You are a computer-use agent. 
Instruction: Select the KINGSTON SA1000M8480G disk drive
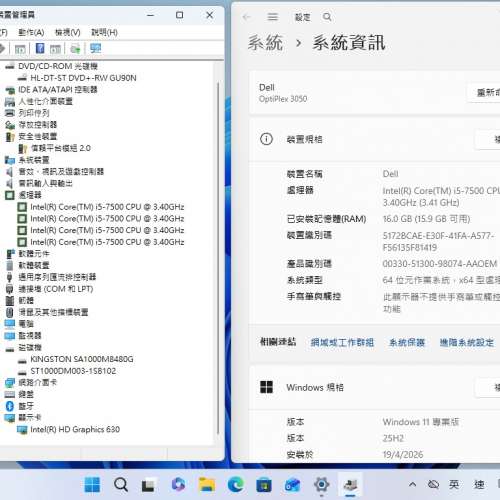point(82,359)
